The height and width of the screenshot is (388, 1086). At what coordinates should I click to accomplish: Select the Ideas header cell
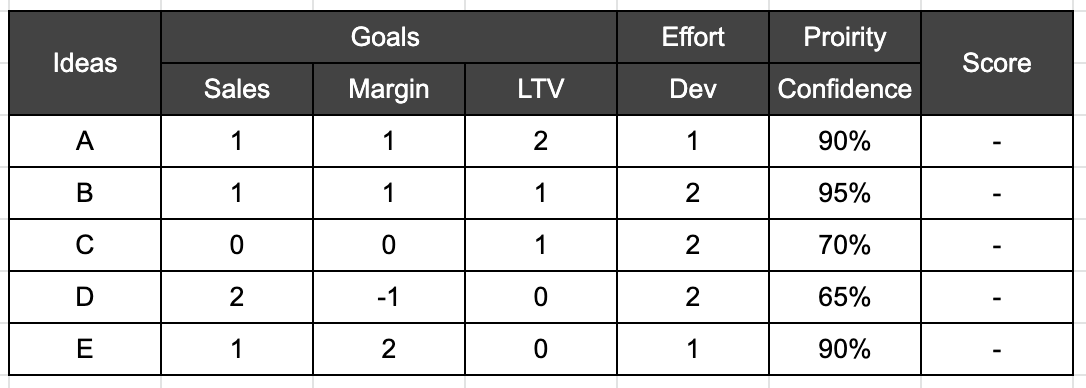84,63
